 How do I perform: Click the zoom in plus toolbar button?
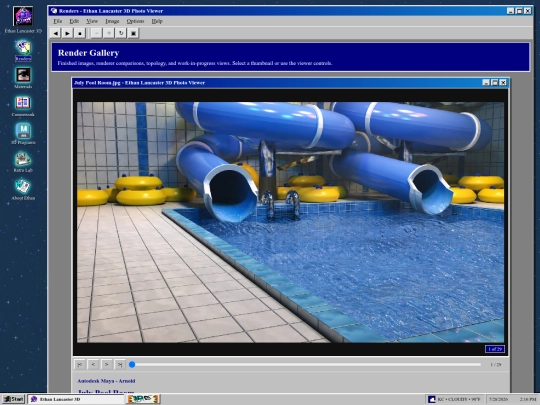click(109, 33)
